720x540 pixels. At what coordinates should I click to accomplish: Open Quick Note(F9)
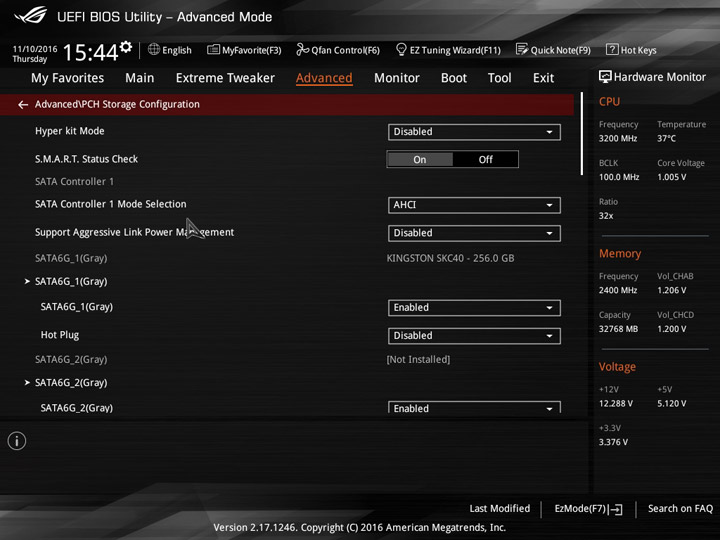(553, 50)
